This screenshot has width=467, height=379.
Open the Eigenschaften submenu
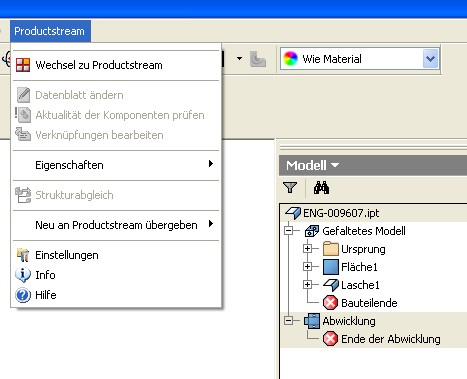(x=116, y=165)
